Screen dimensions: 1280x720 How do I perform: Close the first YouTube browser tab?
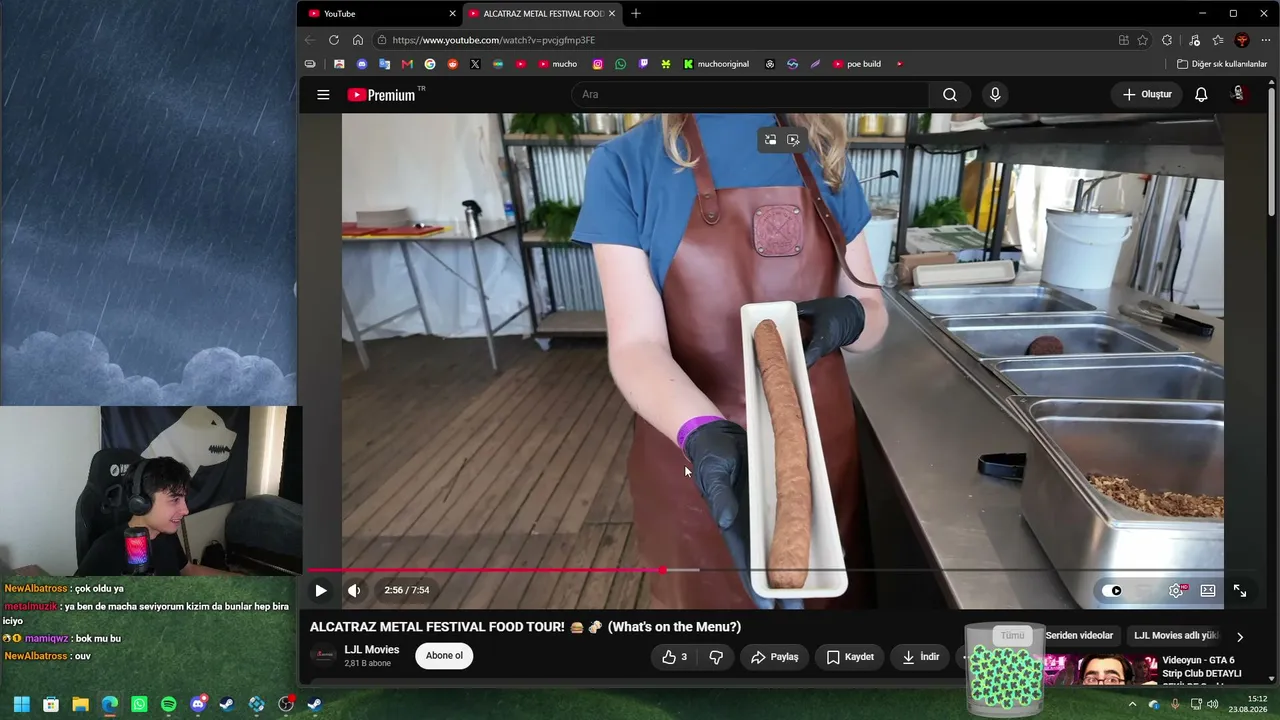452,14
